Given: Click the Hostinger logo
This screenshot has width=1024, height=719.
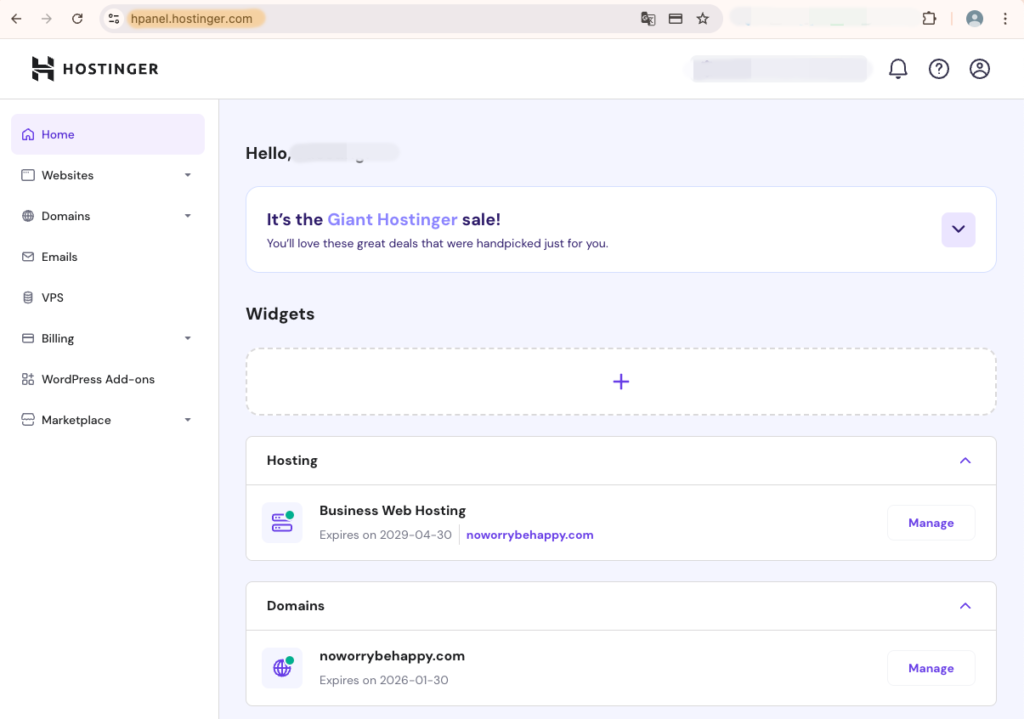Looking at the screenshot, I should tap(95, 69).
